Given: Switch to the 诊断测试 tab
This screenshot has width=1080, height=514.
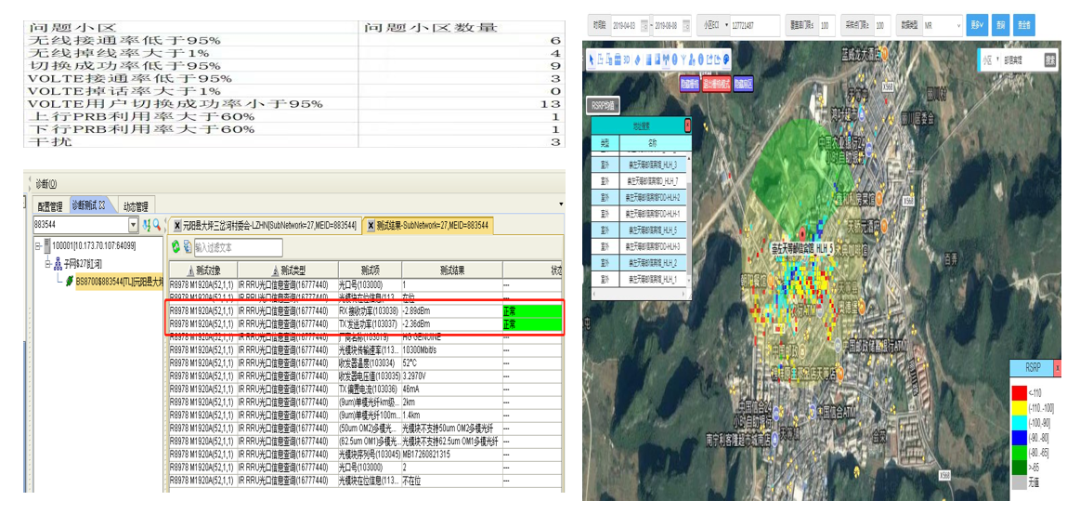Looking at the screenshot, I should [x=90, y=205].
